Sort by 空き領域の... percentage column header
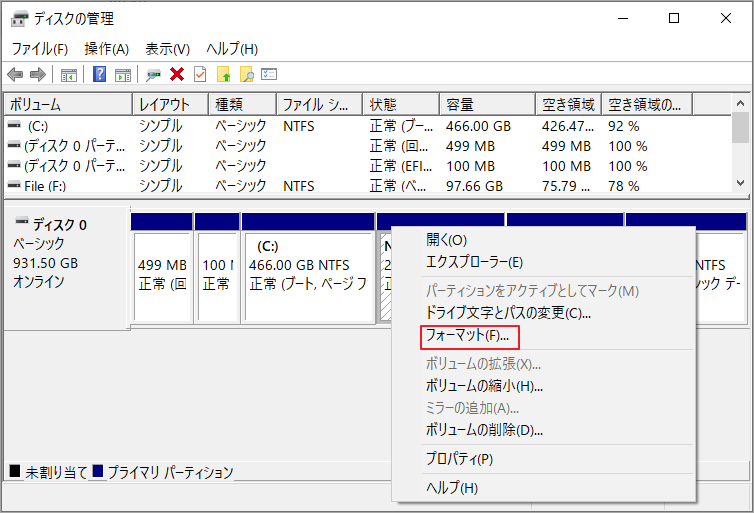 pyautogui.click(x=647, y=104)
